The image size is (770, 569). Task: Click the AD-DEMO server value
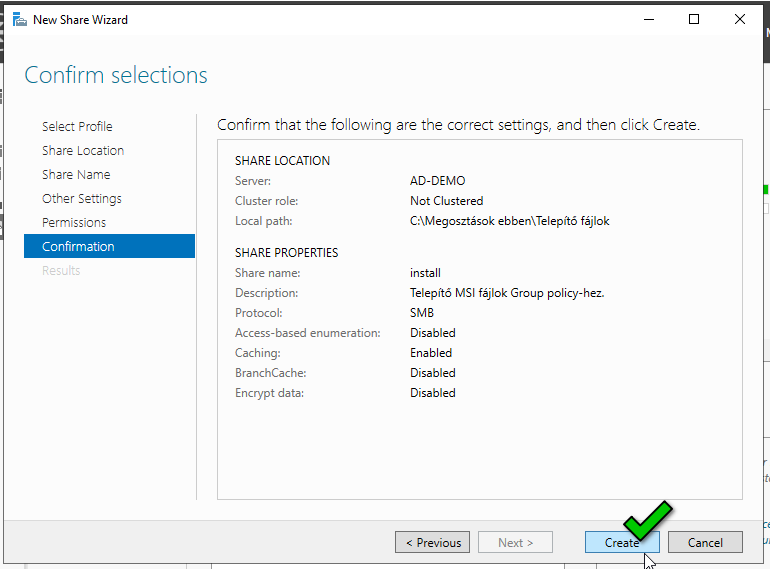pos(438,181)
